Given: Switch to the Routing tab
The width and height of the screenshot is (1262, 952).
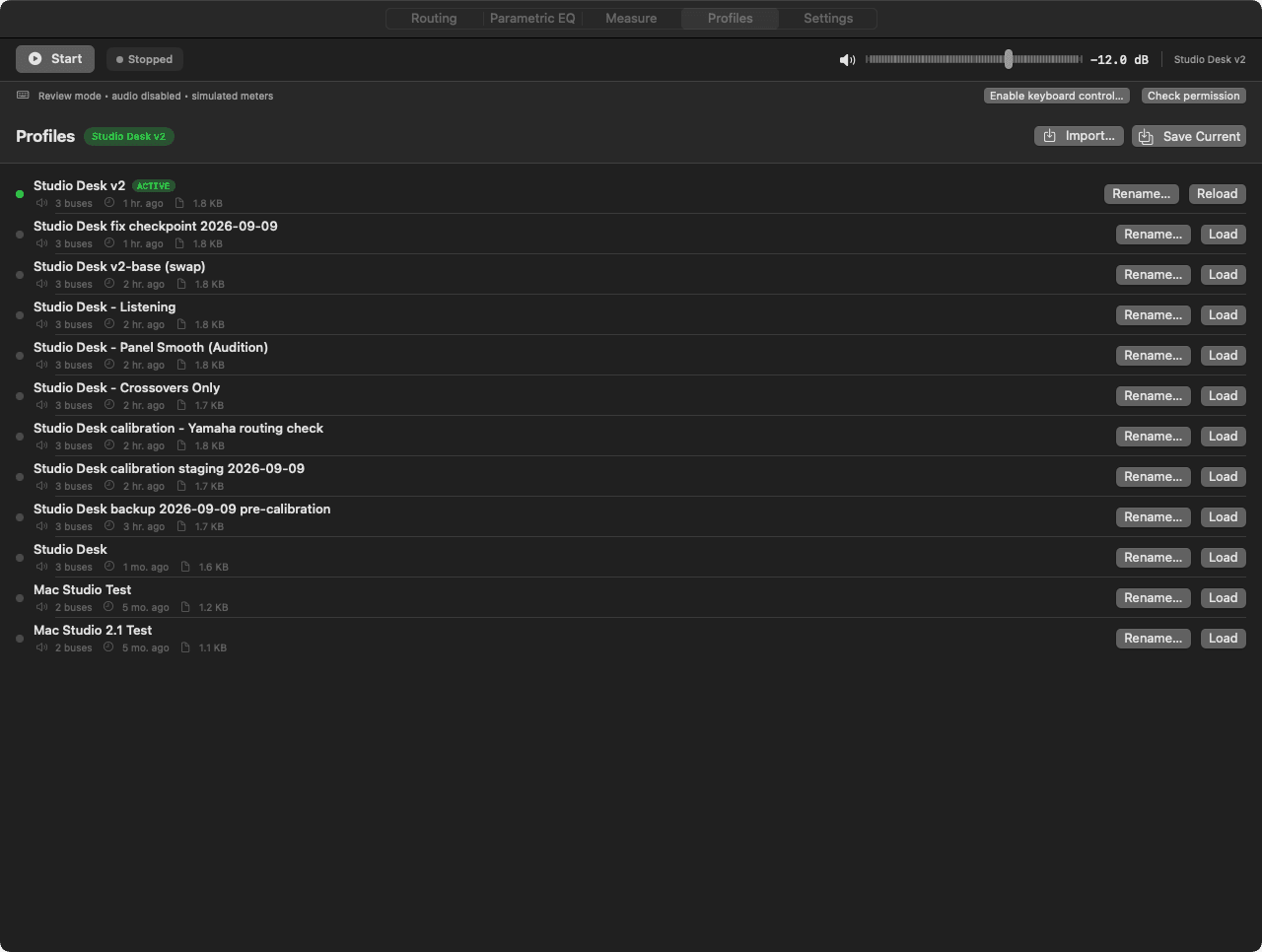Looking at the screenshot, I should tap(434, 19).
